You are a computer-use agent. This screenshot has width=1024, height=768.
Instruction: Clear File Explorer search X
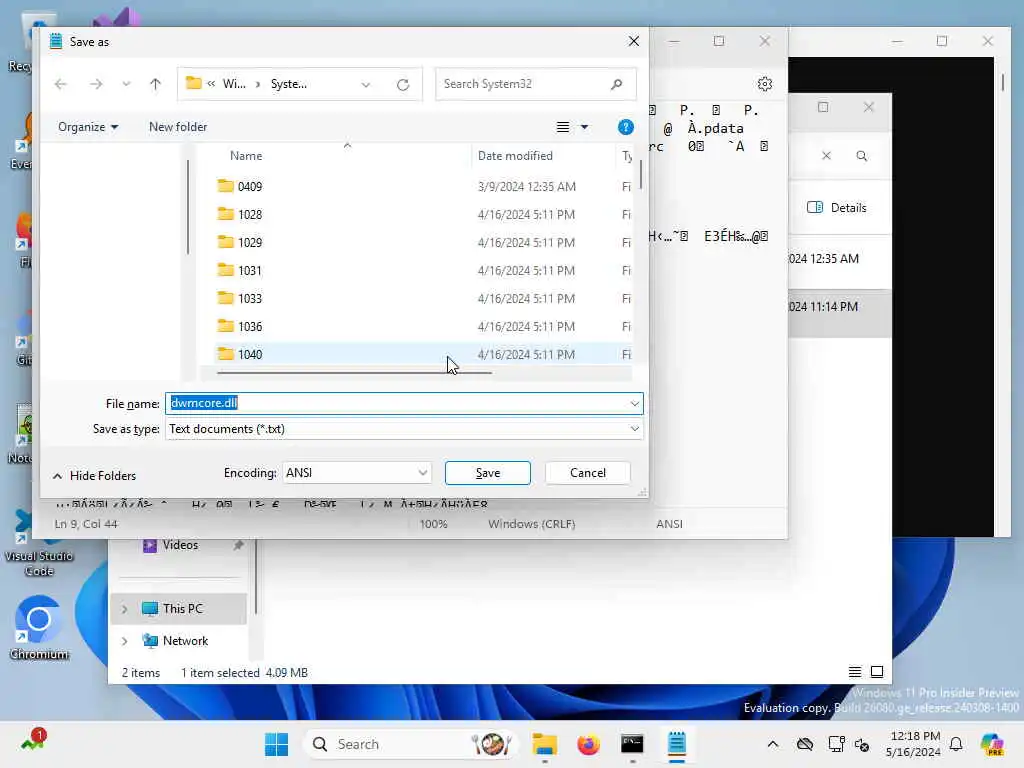click(x=826, y=156)
